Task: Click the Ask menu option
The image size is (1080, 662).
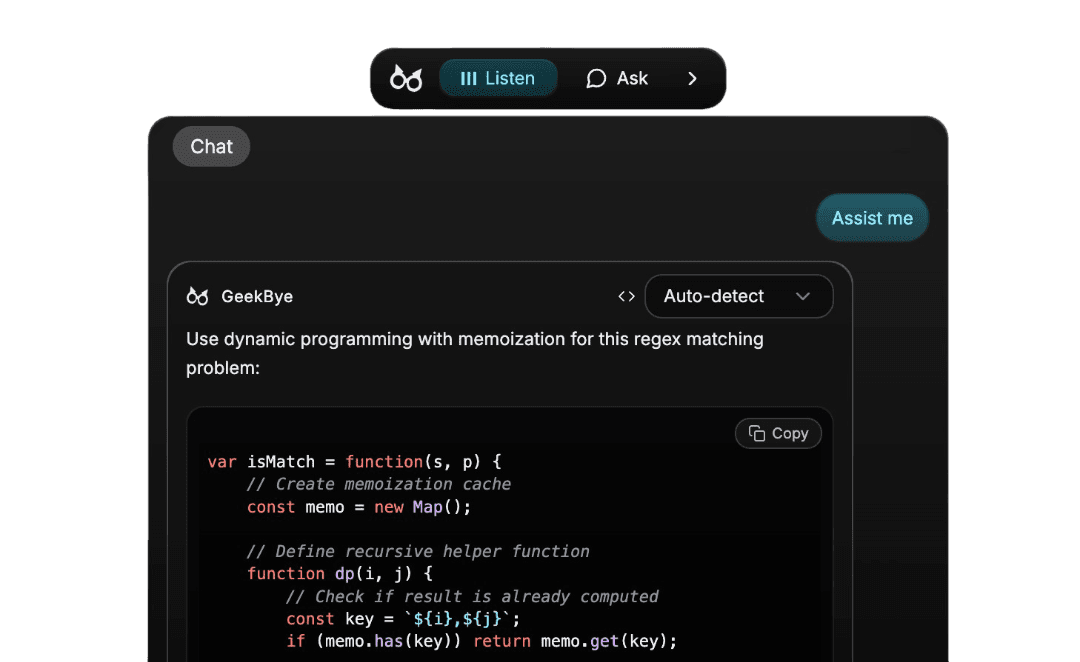Action: coord(631,78)
